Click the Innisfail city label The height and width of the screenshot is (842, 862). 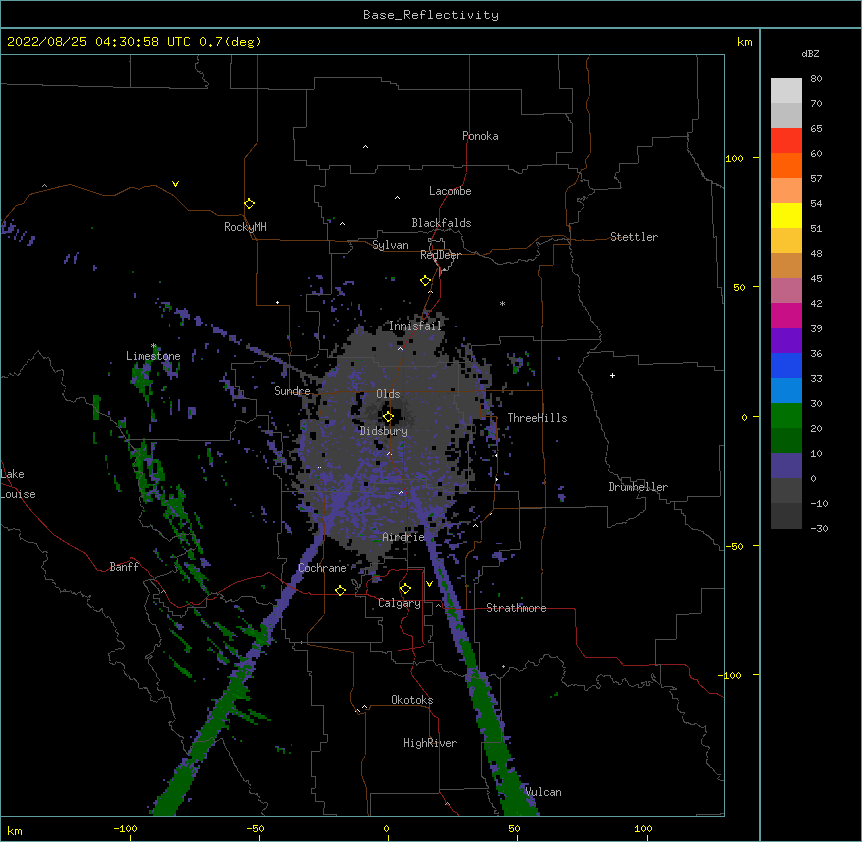click(415, 326)
